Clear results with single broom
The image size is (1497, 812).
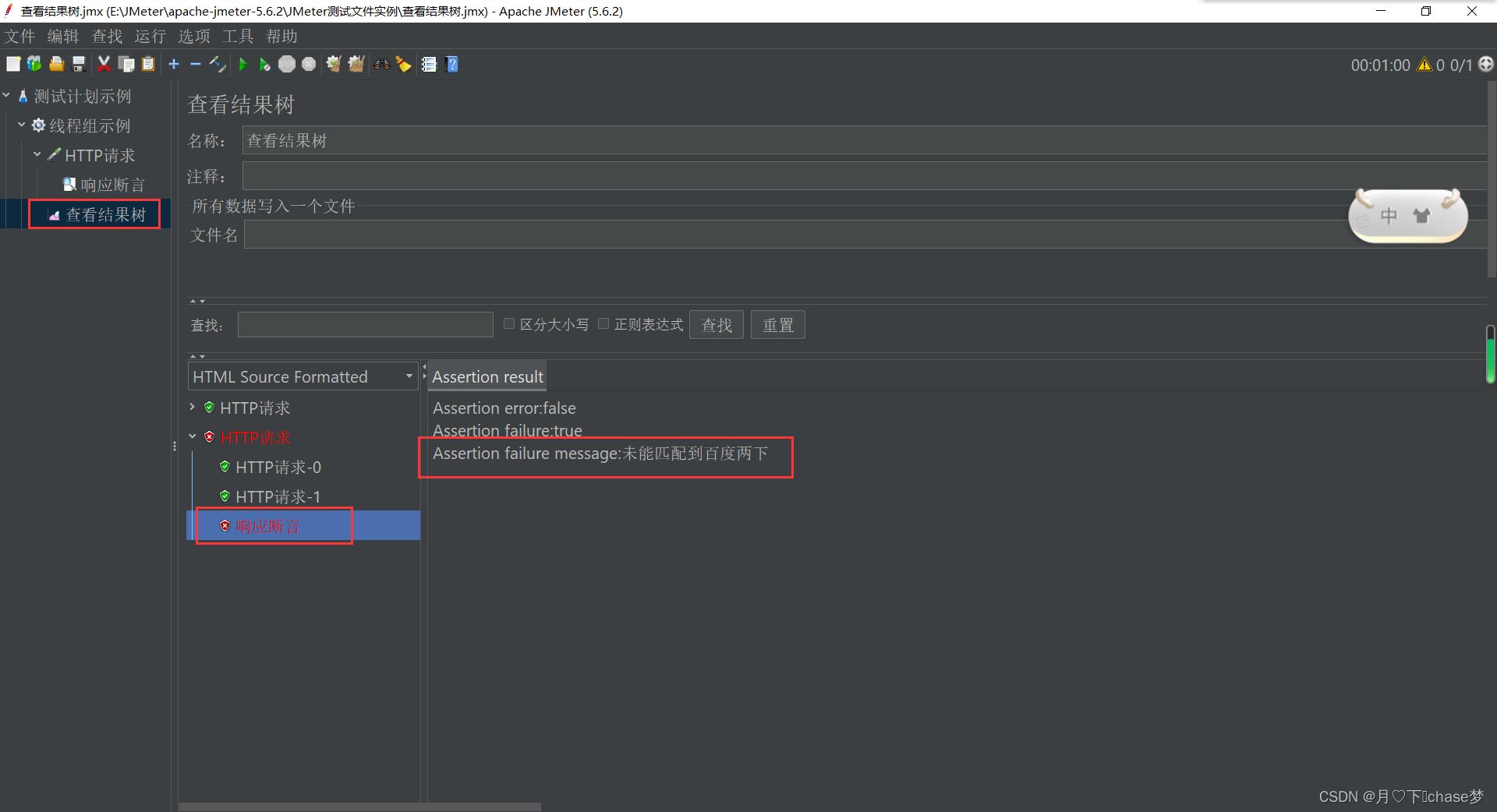click(x=334, y=65)
